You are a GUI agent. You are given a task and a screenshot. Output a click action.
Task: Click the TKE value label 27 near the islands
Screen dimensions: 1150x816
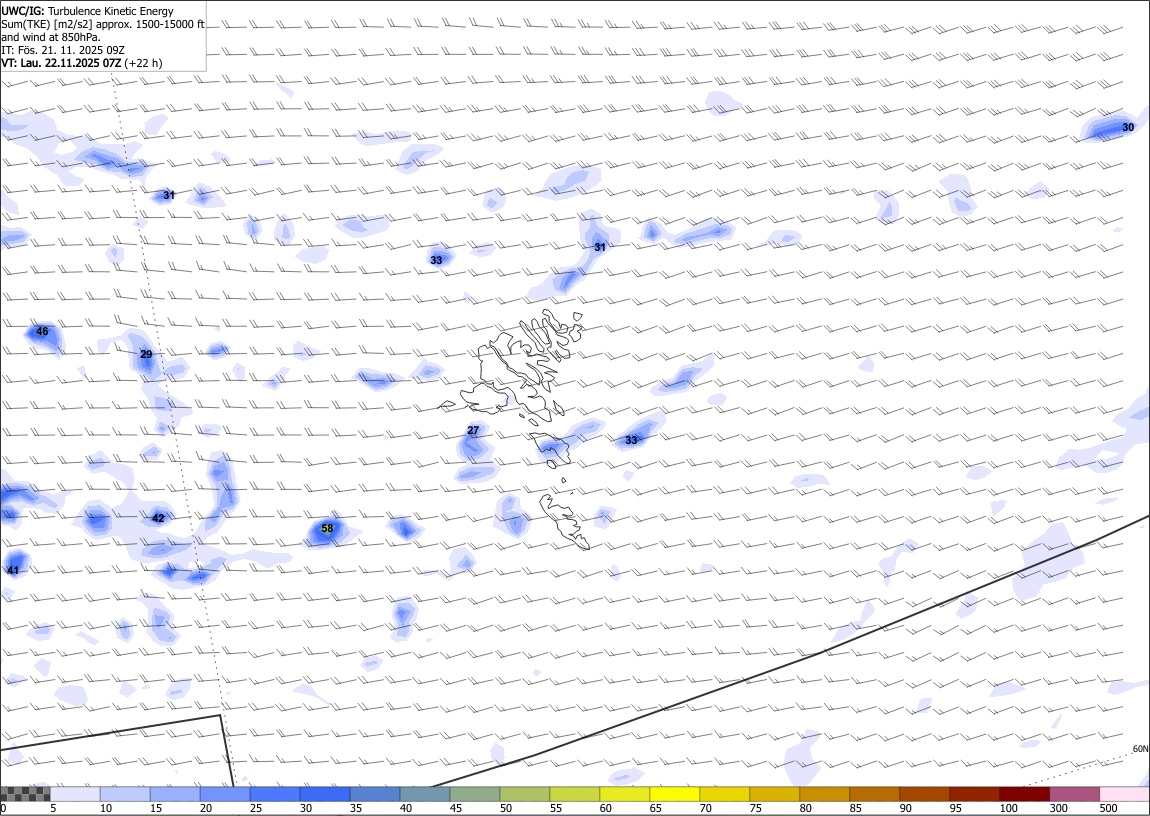473,430
